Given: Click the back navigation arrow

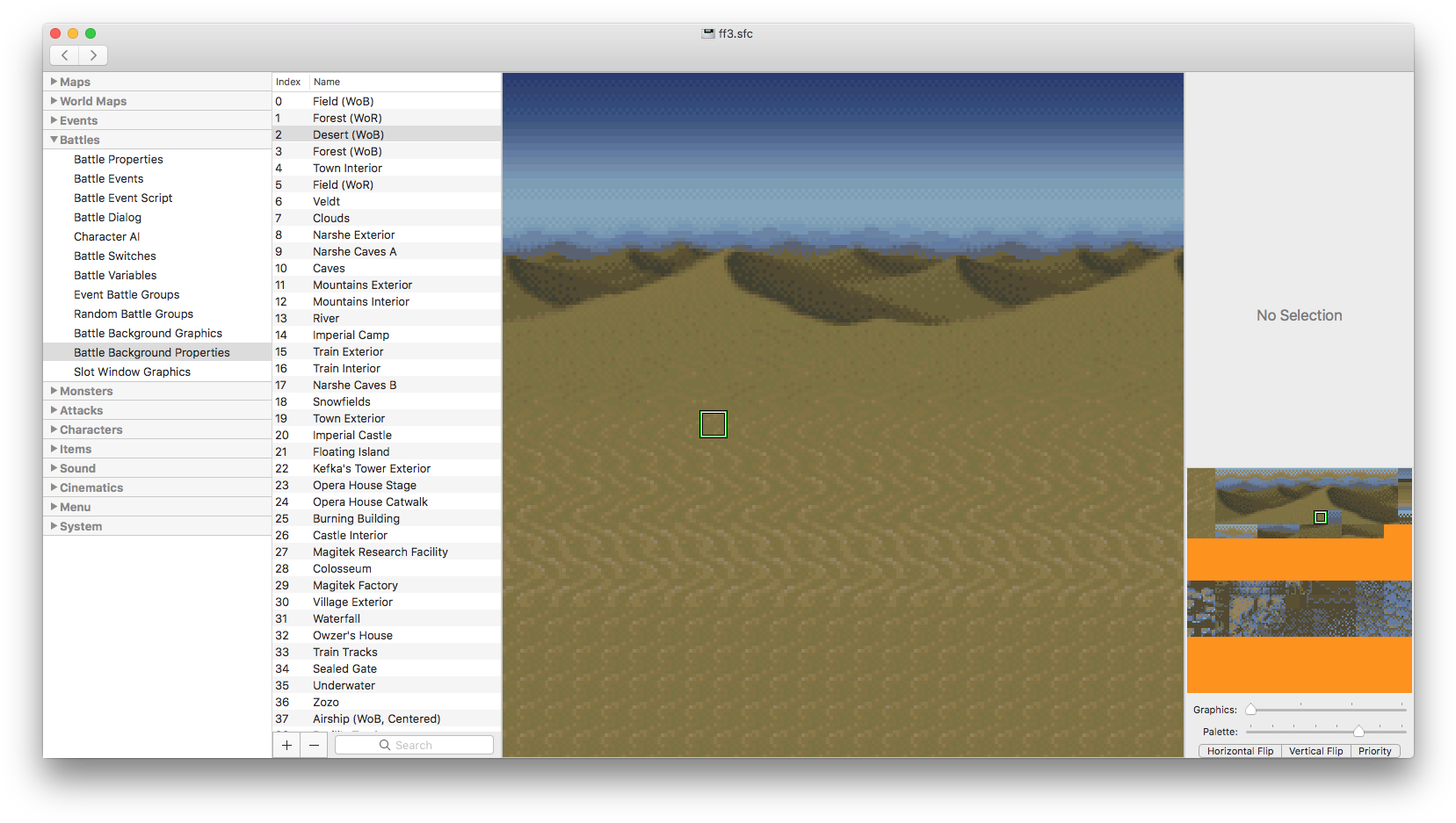Looking at the screenshot, I should [x=64, y=55].
